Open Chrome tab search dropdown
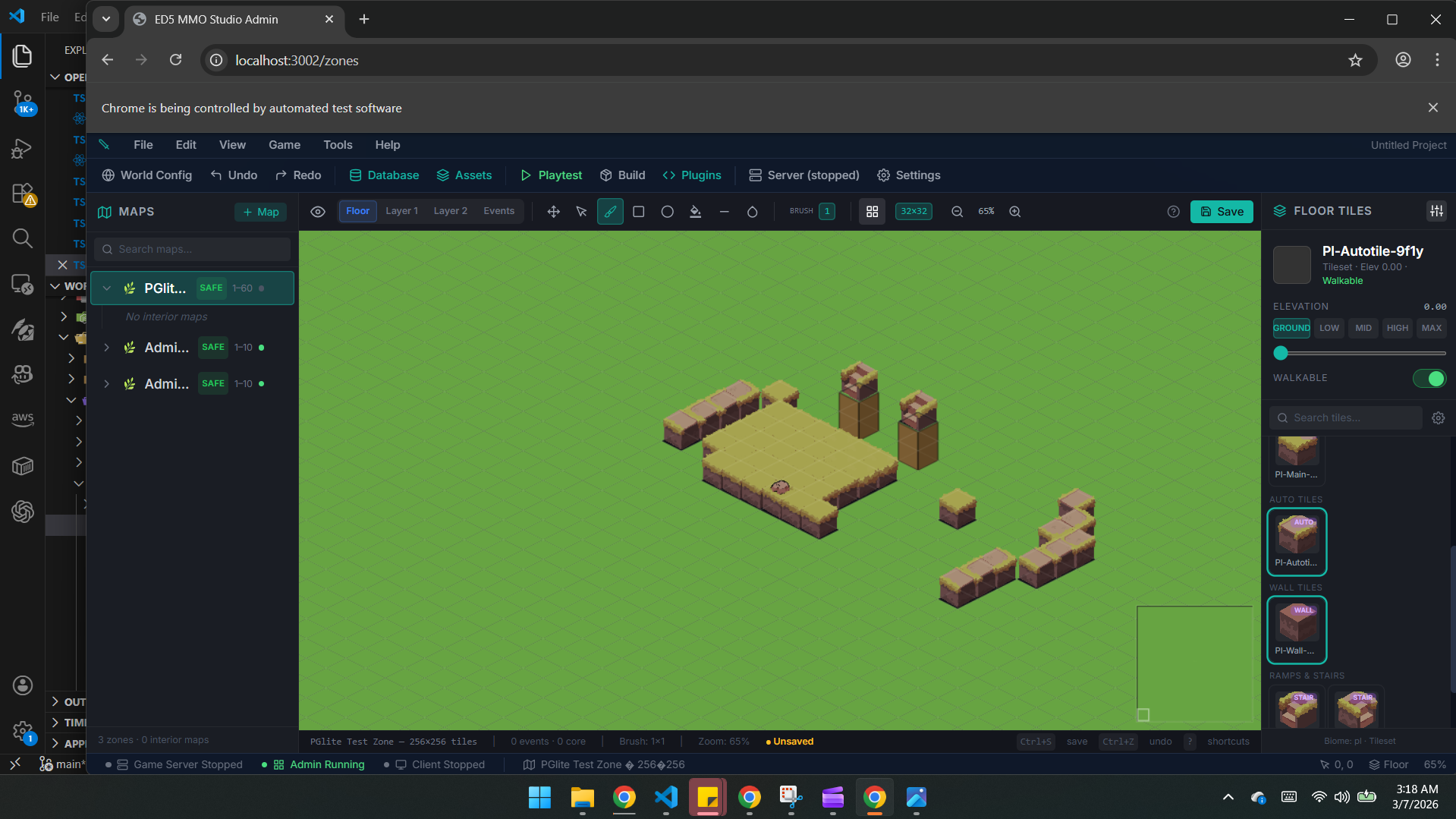Image resolution: width=1456 pixels, height=819 pixels. point(106,19)
